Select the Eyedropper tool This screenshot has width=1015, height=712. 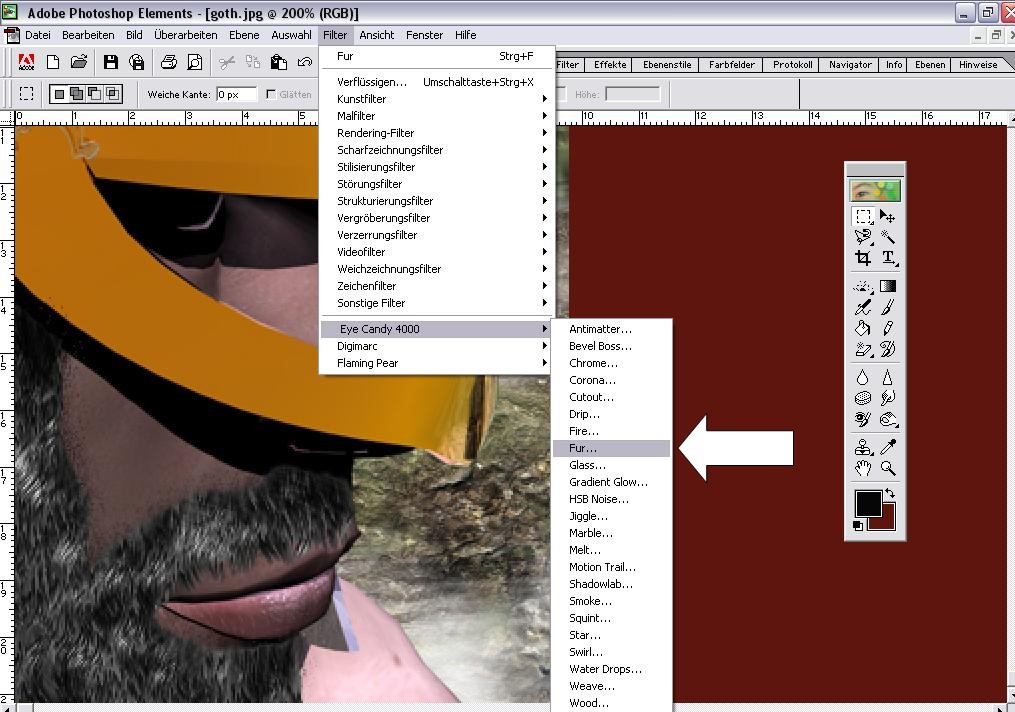click(887, 447)
